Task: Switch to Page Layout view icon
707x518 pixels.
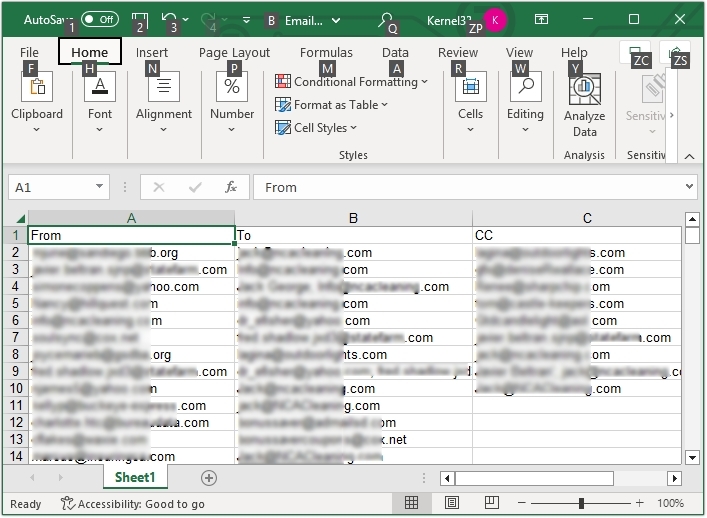Action: pos(452,503)
